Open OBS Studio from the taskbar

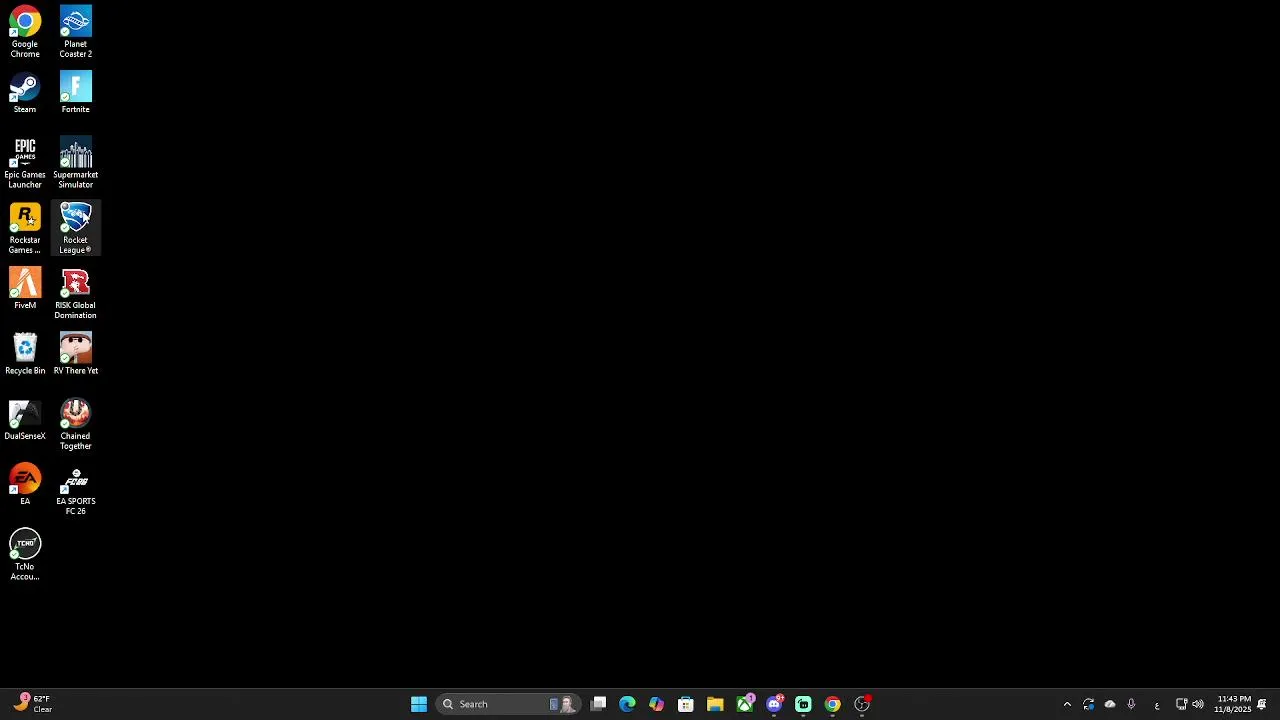(x=862, y=704)
